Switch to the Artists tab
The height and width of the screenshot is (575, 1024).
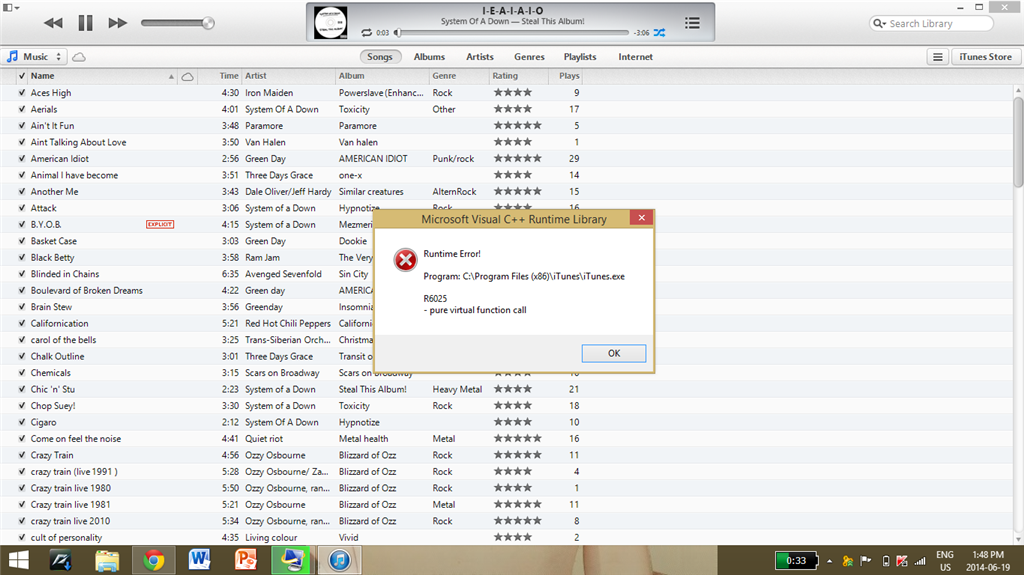pyautogui.click(x=480, y=57)
